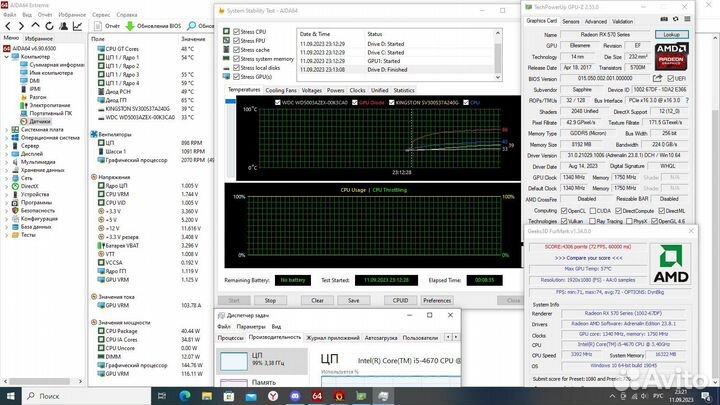Open the Sensors tab in GPU-Z
This screenshot has height=405, width=720.
571,20
